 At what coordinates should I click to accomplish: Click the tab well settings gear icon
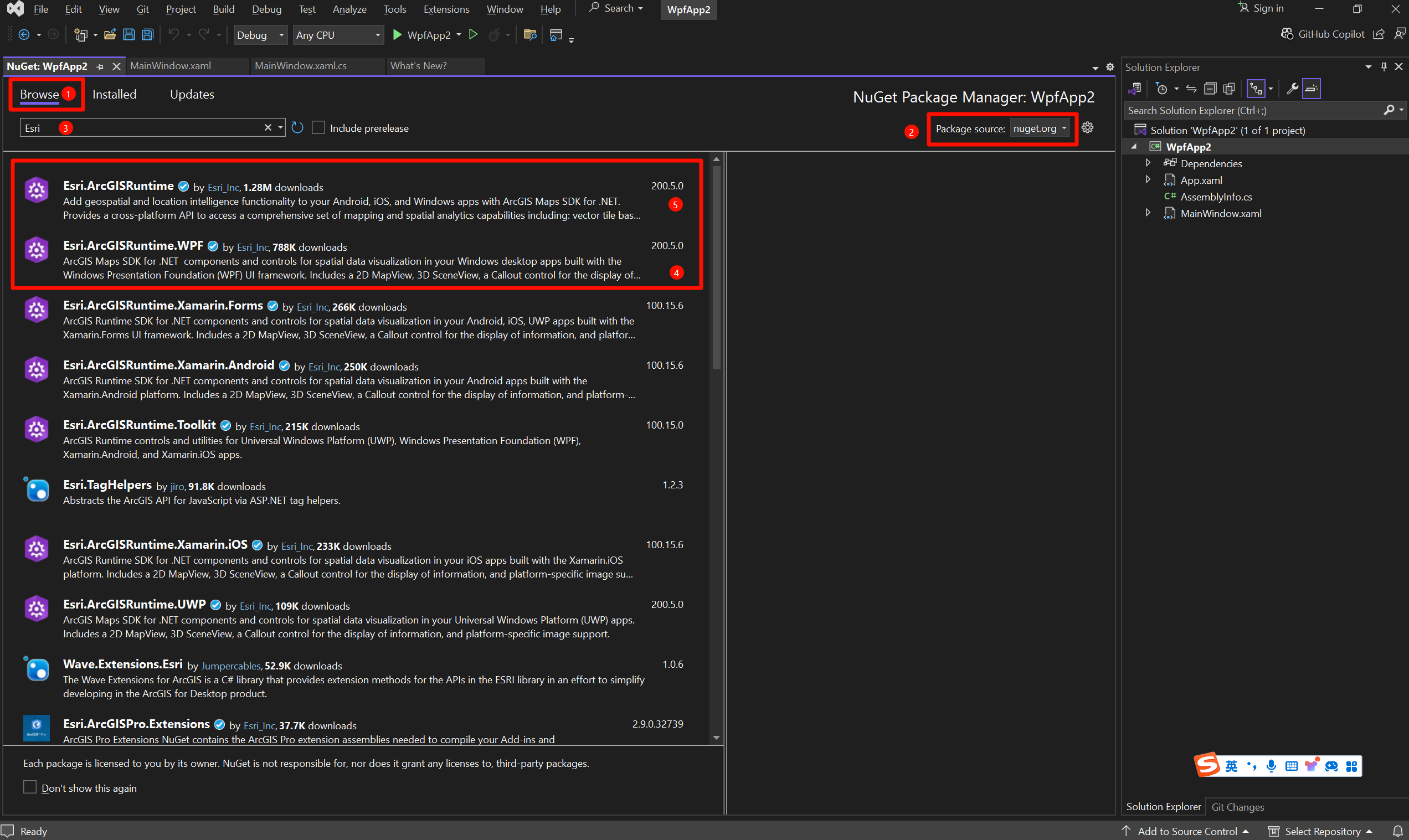tap(1109, 67)
